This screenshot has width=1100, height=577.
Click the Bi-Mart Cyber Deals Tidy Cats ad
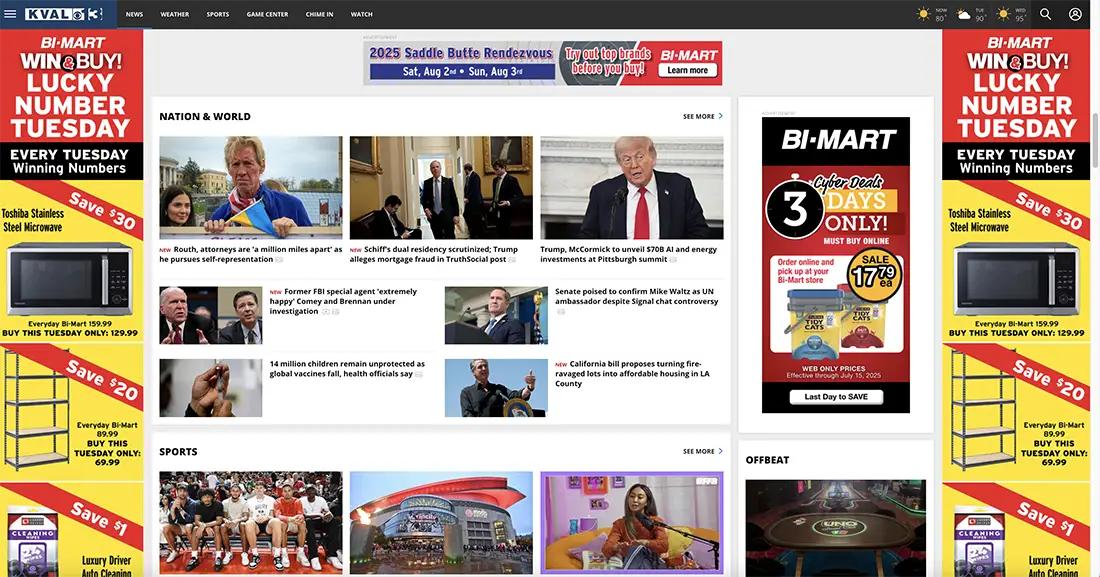coord(836,265)
